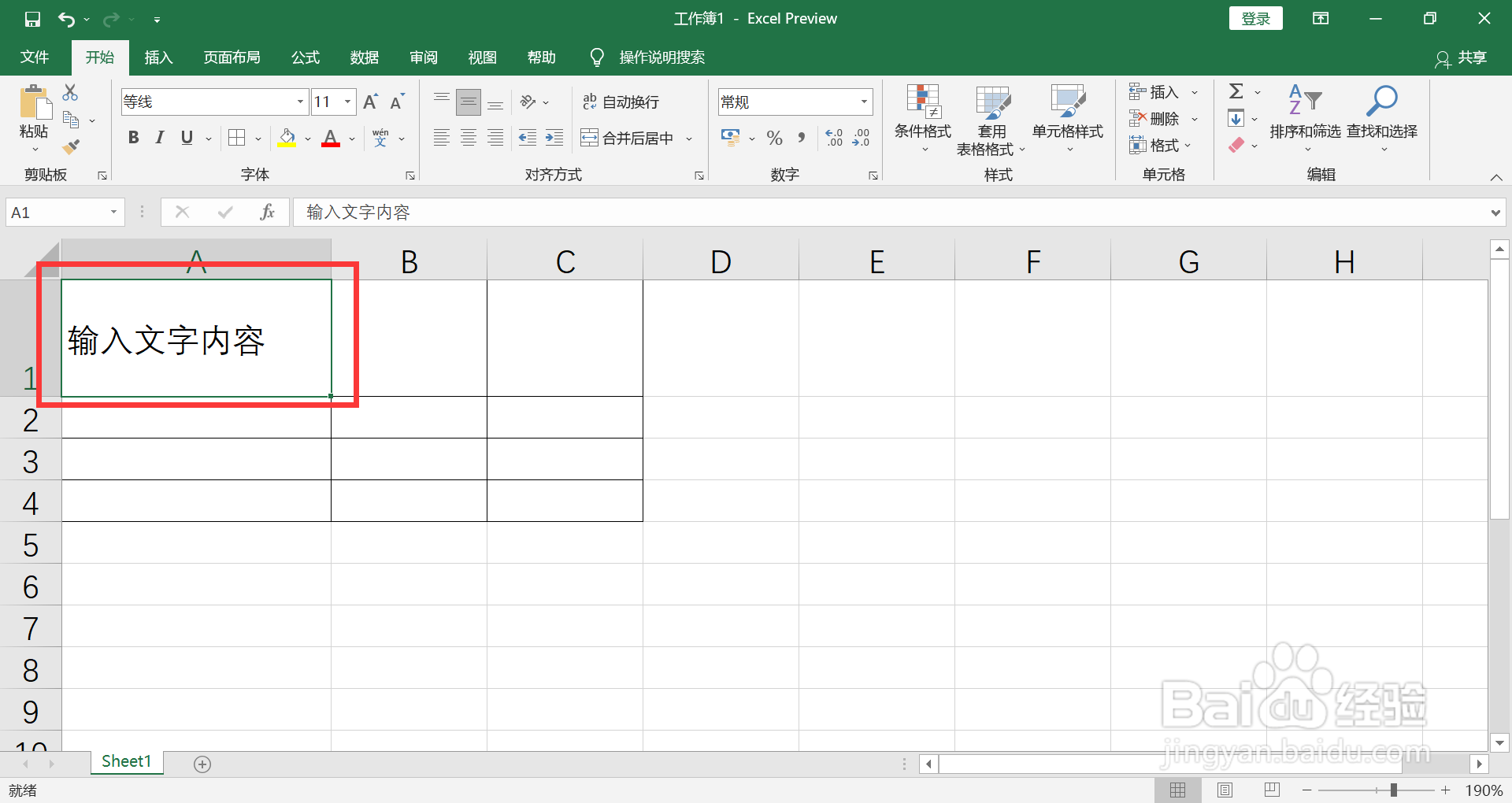1512x803 pixels.
Task: Open 查找和选择 find and select dropdown
Action: pos(1382,119)
